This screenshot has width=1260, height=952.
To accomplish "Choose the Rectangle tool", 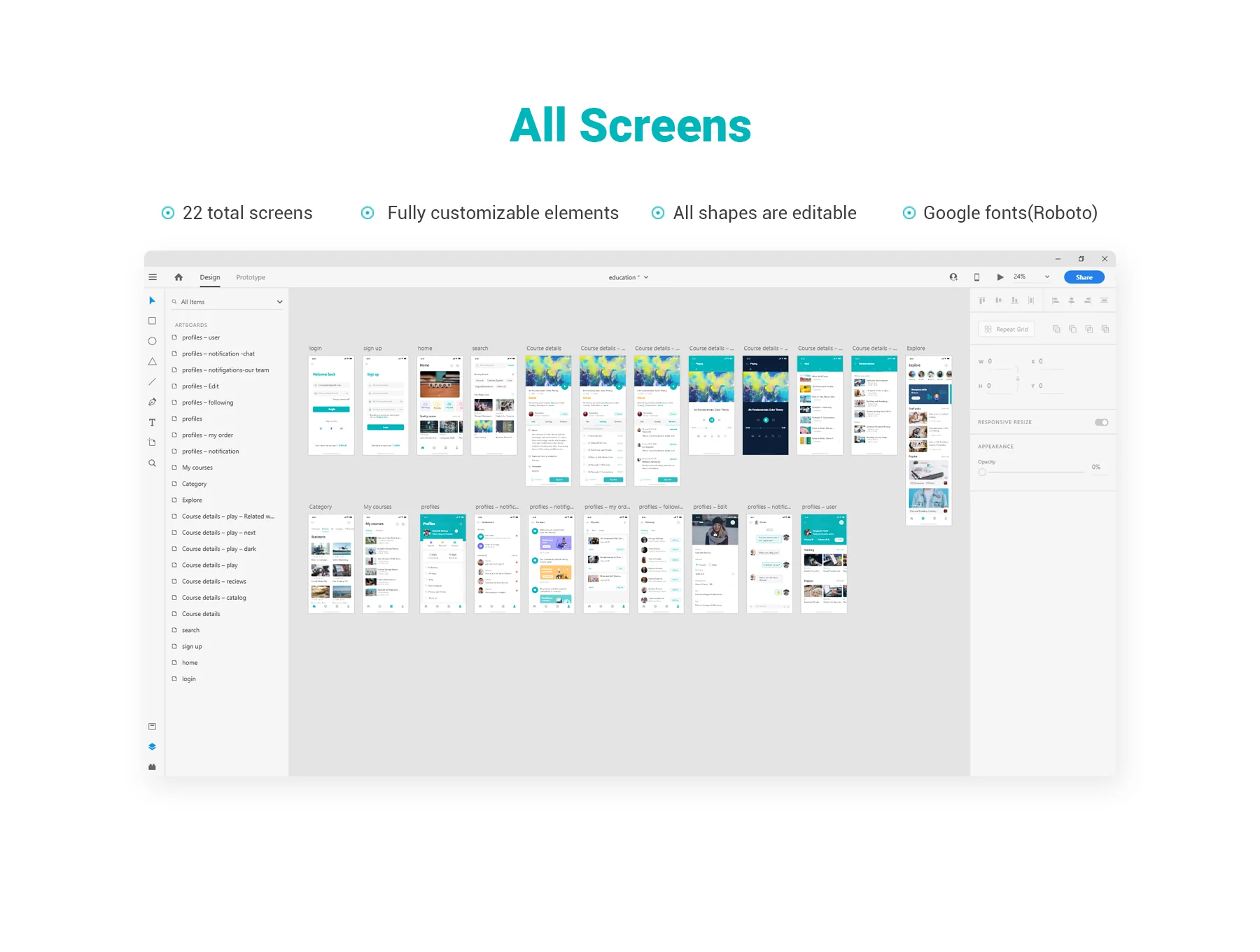I will coord(152,321).
